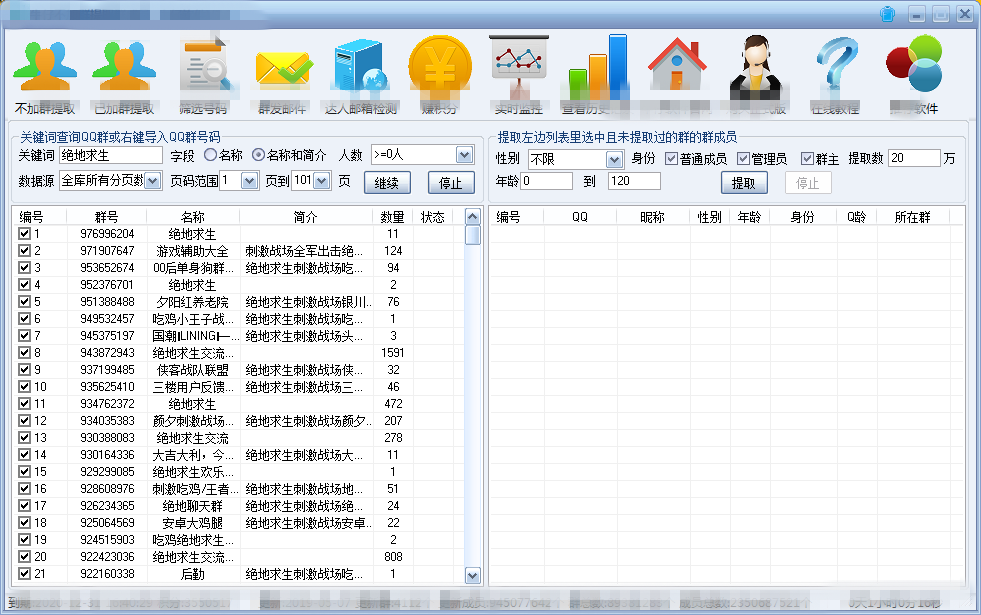Uncheck row 21 后勤 checkbox
Screen dimensions: 981x615
(x=24, y=573)
